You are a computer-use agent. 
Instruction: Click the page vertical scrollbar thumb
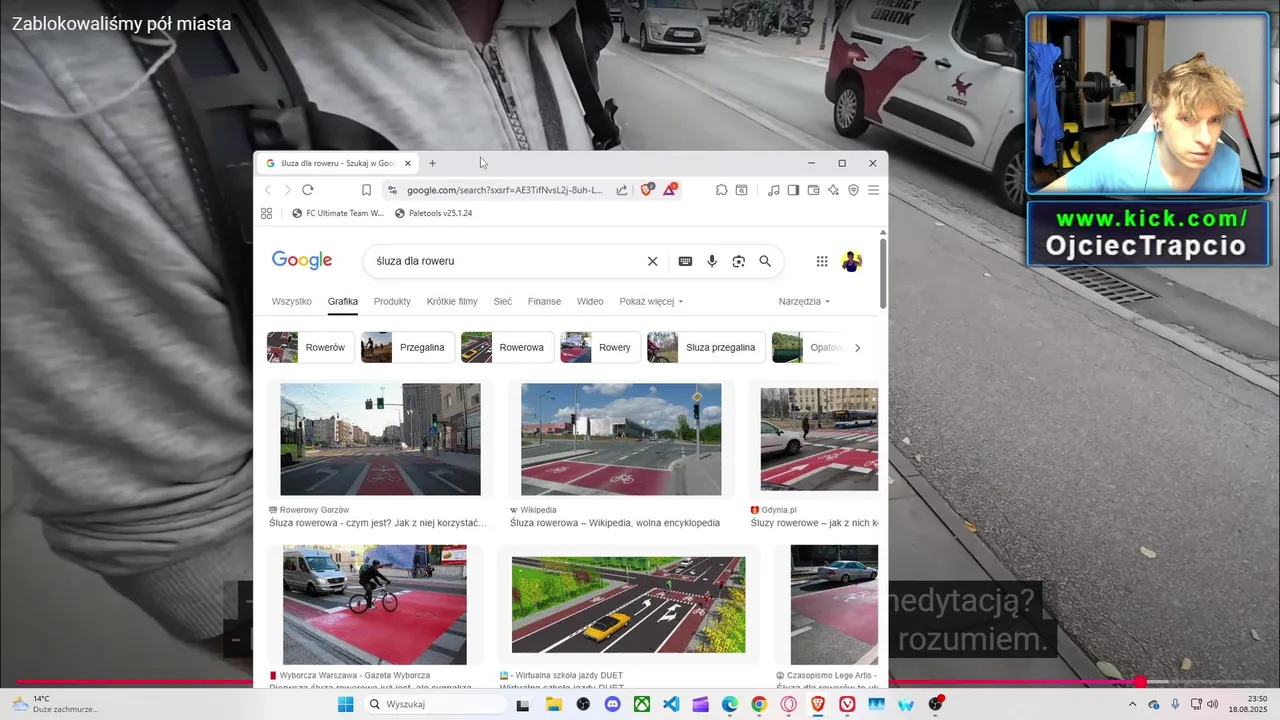pyautogui.click(x=883, y=273)
